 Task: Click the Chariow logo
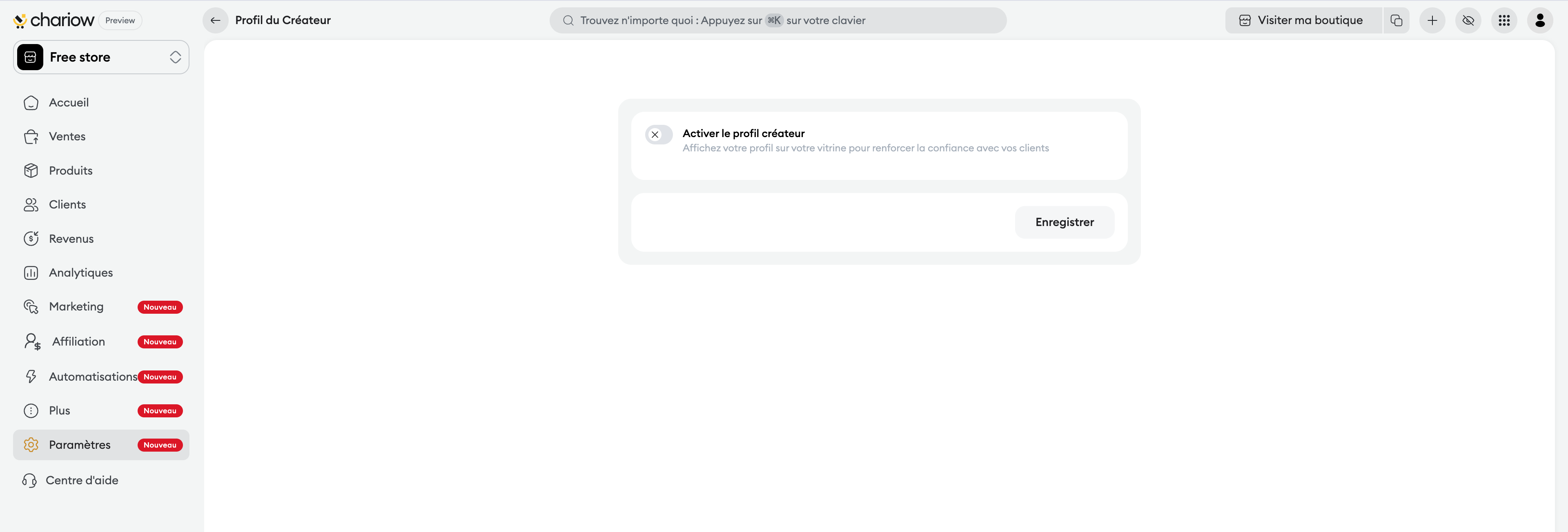(53, 20)
